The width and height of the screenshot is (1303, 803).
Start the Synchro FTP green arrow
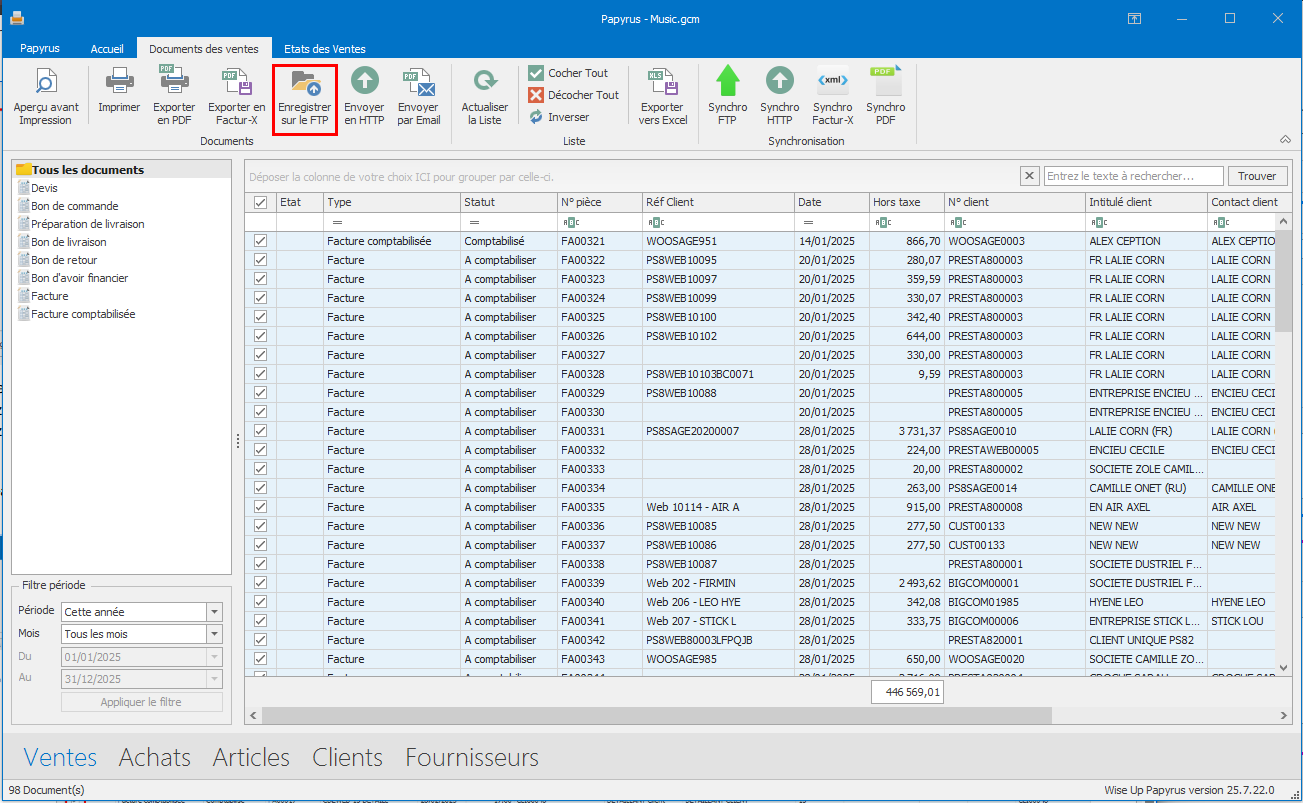click(x=727, y=82)
